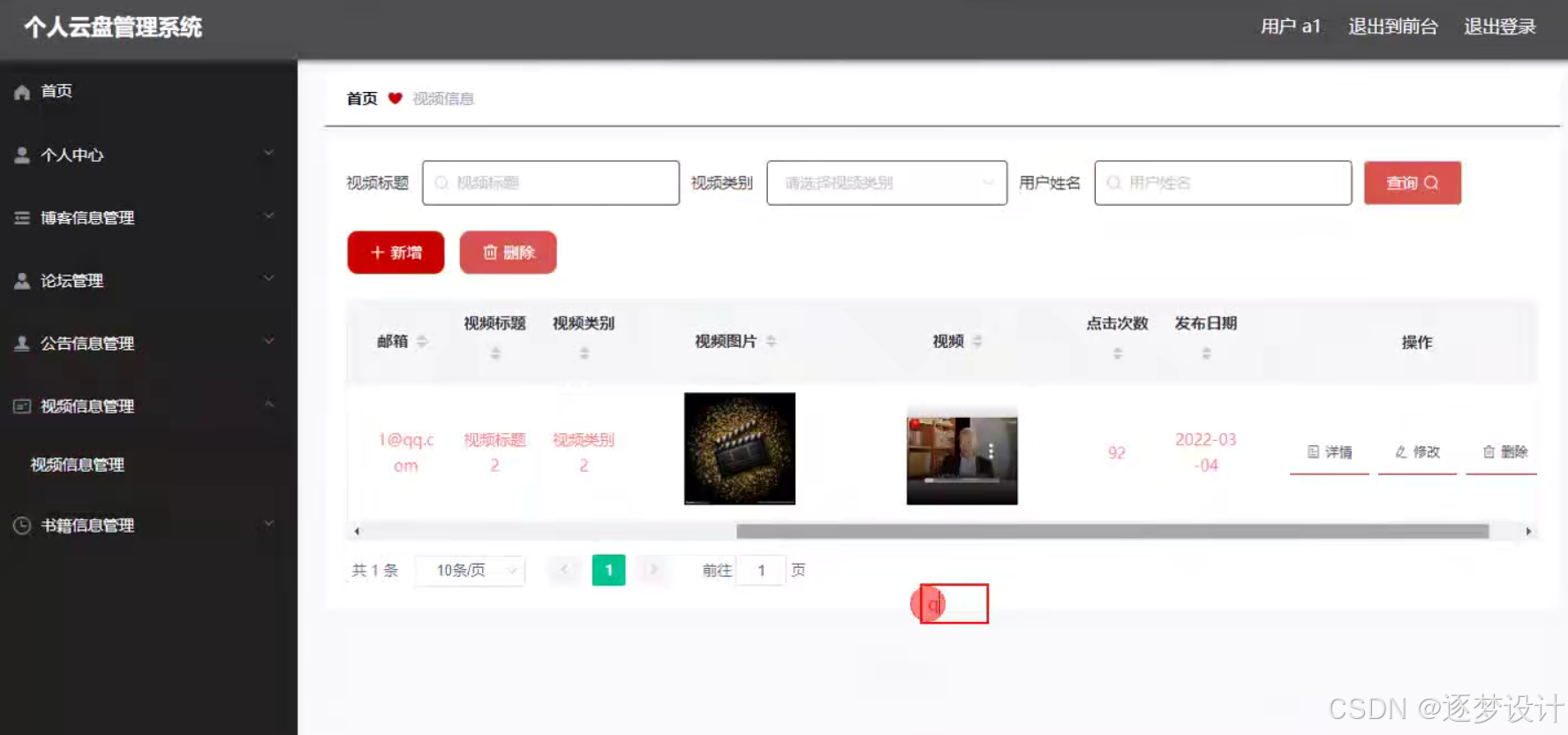
Task: Sort by 视频图片 column arrows
Action: click(x=771, y=341)
